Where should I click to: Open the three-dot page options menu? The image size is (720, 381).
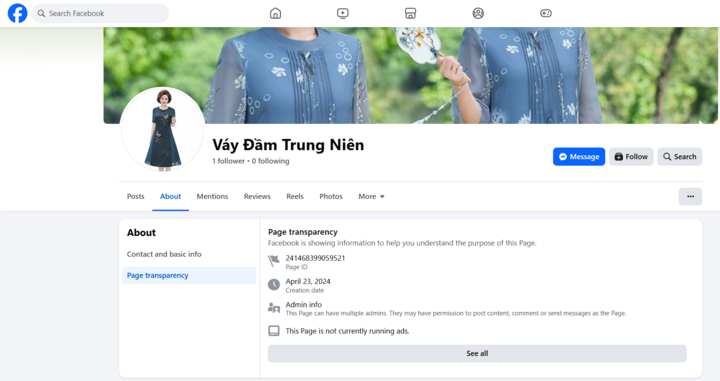click(690, 196)
